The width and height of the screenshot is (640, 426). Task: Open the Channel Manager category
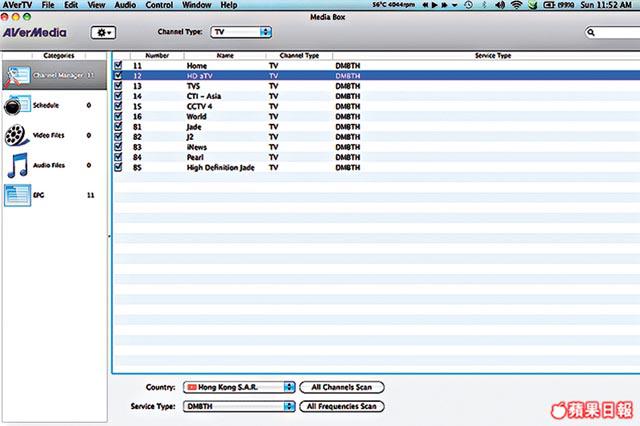tap(54, 75)
